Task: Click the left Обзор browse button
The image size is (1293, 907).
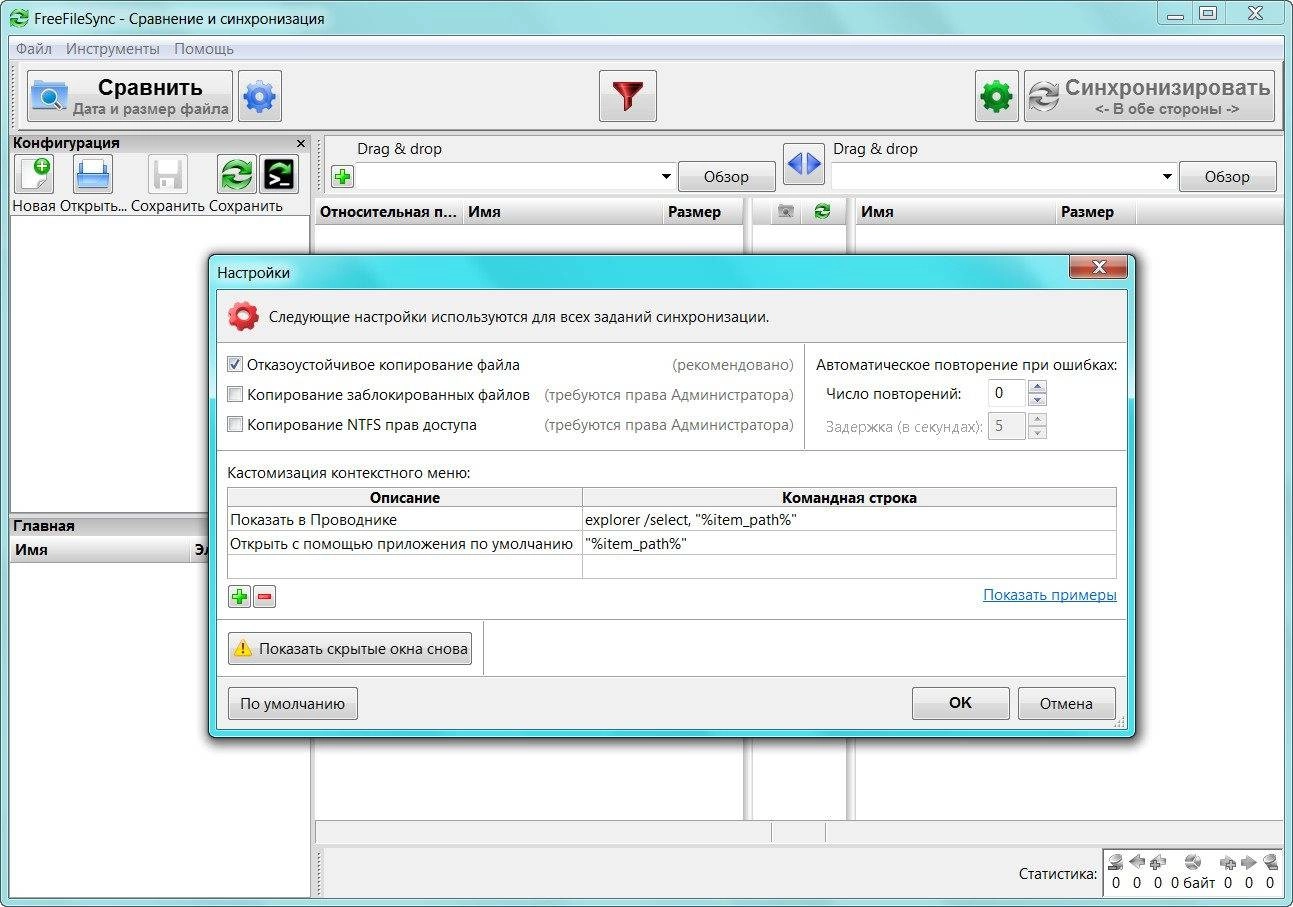Action: 726,177
